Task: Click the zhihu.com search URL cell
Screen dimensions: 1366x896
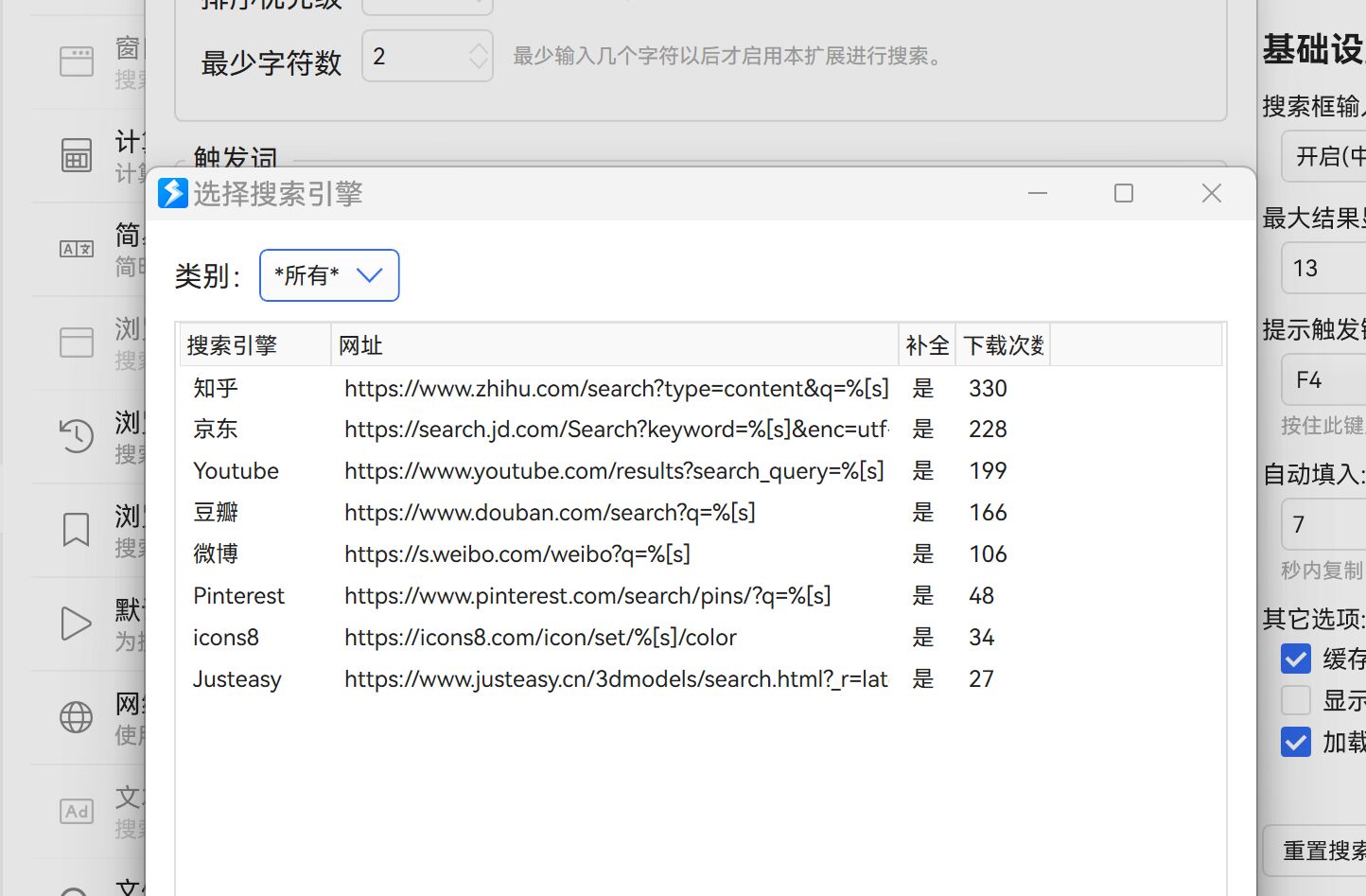Action: (617, 388)
